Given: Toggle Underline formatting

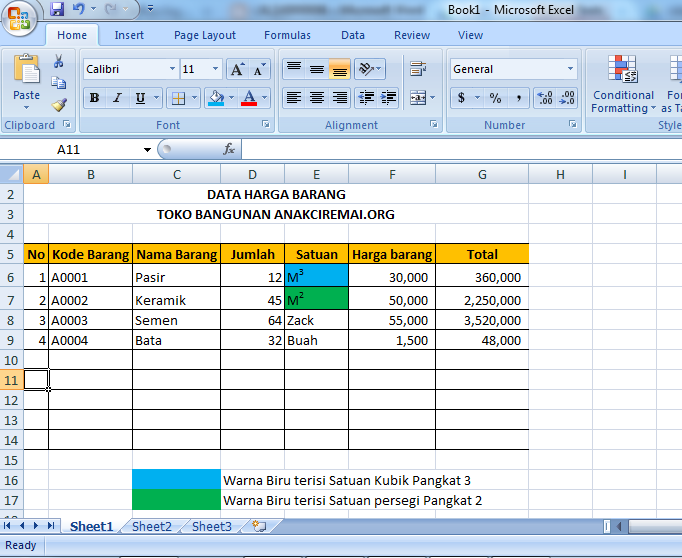Looking at the screenshot, I should click(140, 98).
